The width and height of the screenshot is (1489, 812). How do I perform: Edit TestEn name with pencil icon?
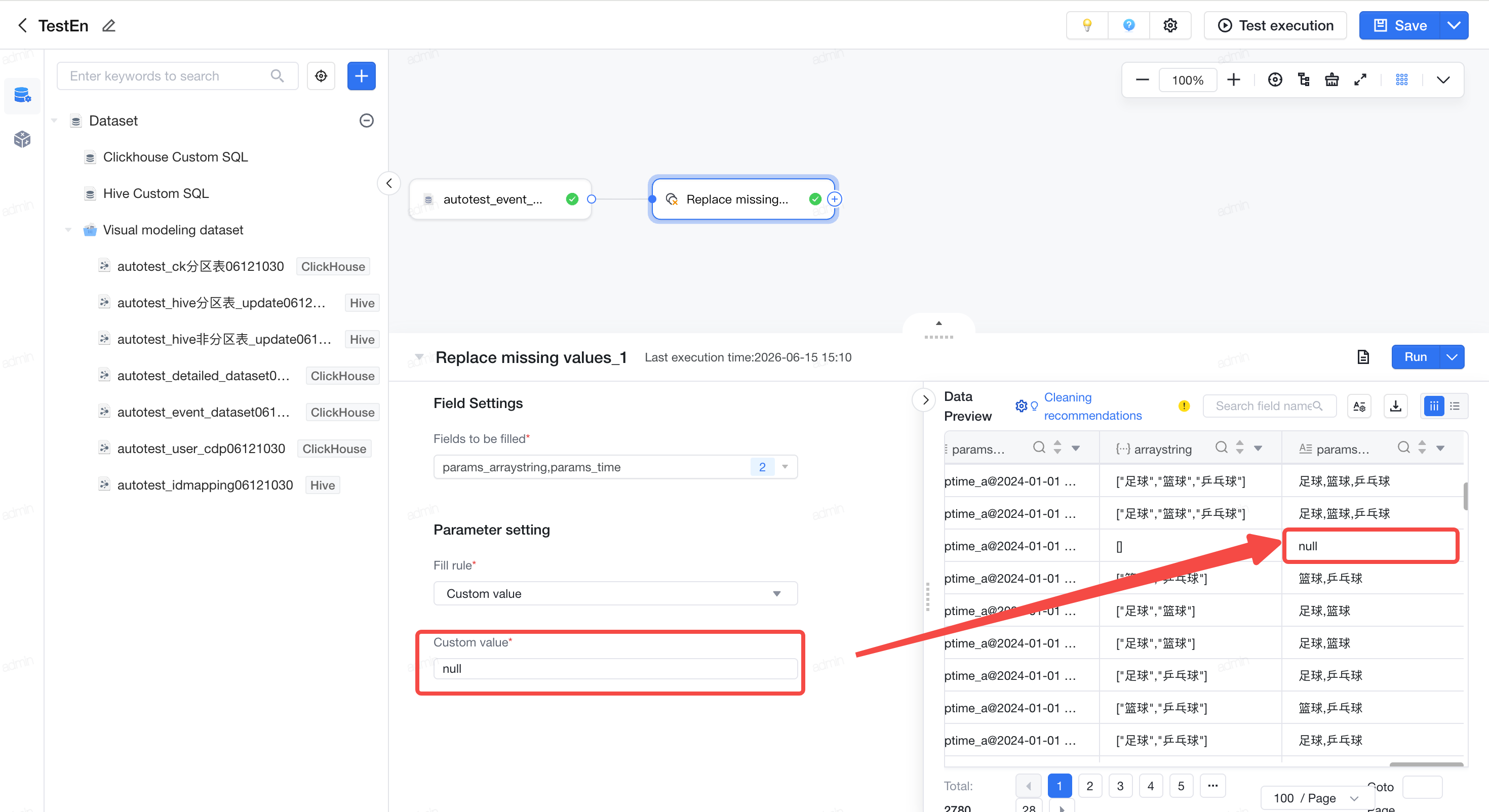pyautogui.click(x=109, y=25)
